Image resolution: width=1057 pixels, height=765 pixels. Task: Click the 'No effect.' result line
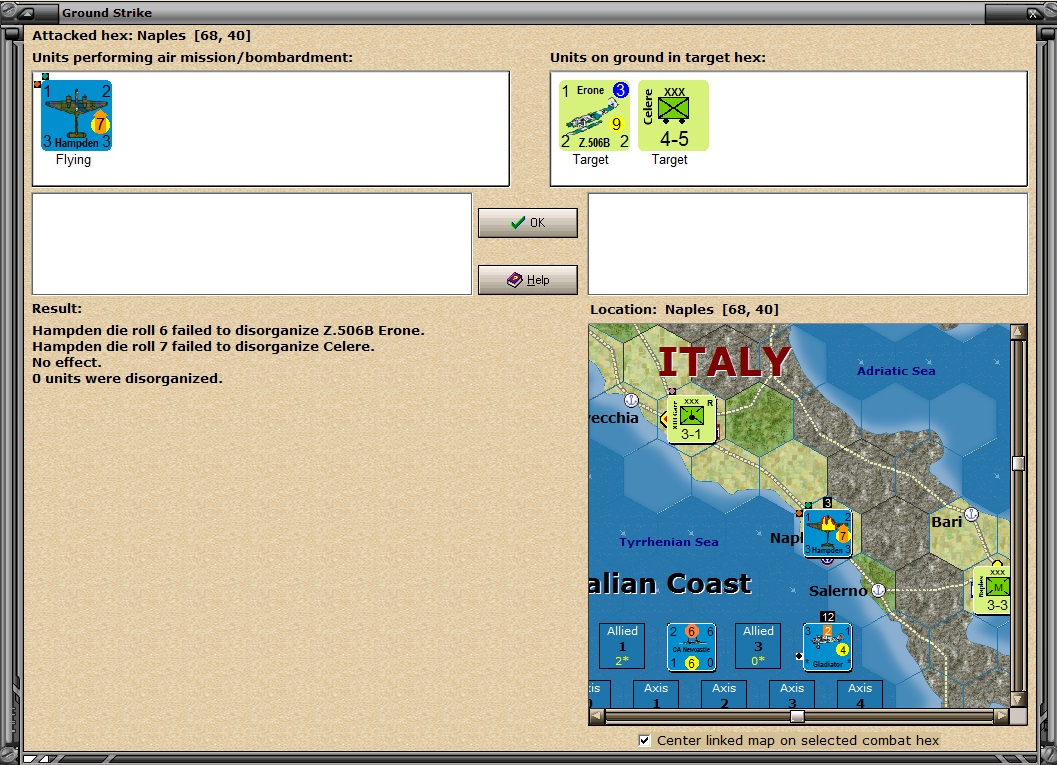pos(67,362)
